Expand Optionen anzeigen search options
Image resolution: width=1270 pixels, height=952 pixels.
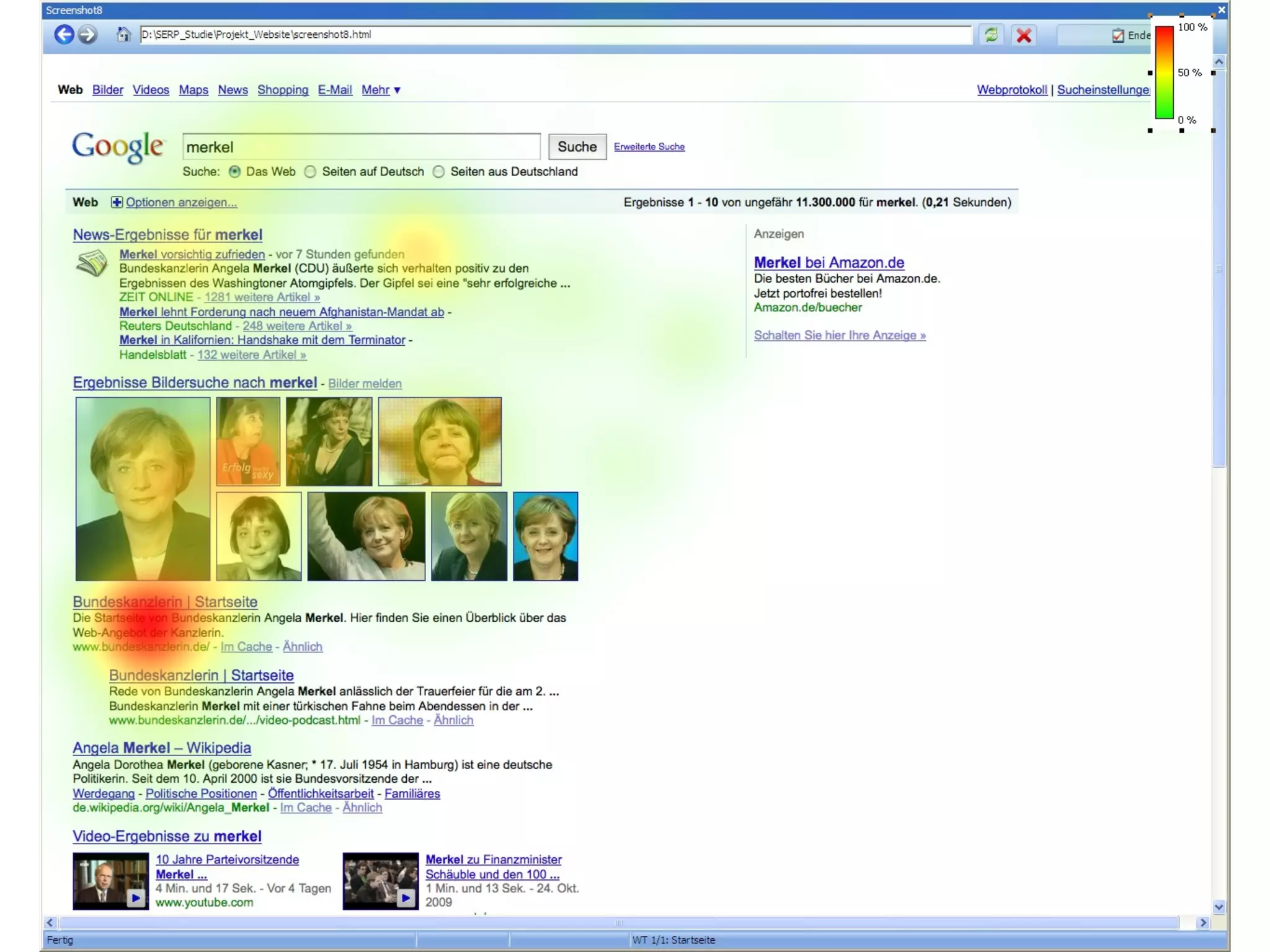181,202
